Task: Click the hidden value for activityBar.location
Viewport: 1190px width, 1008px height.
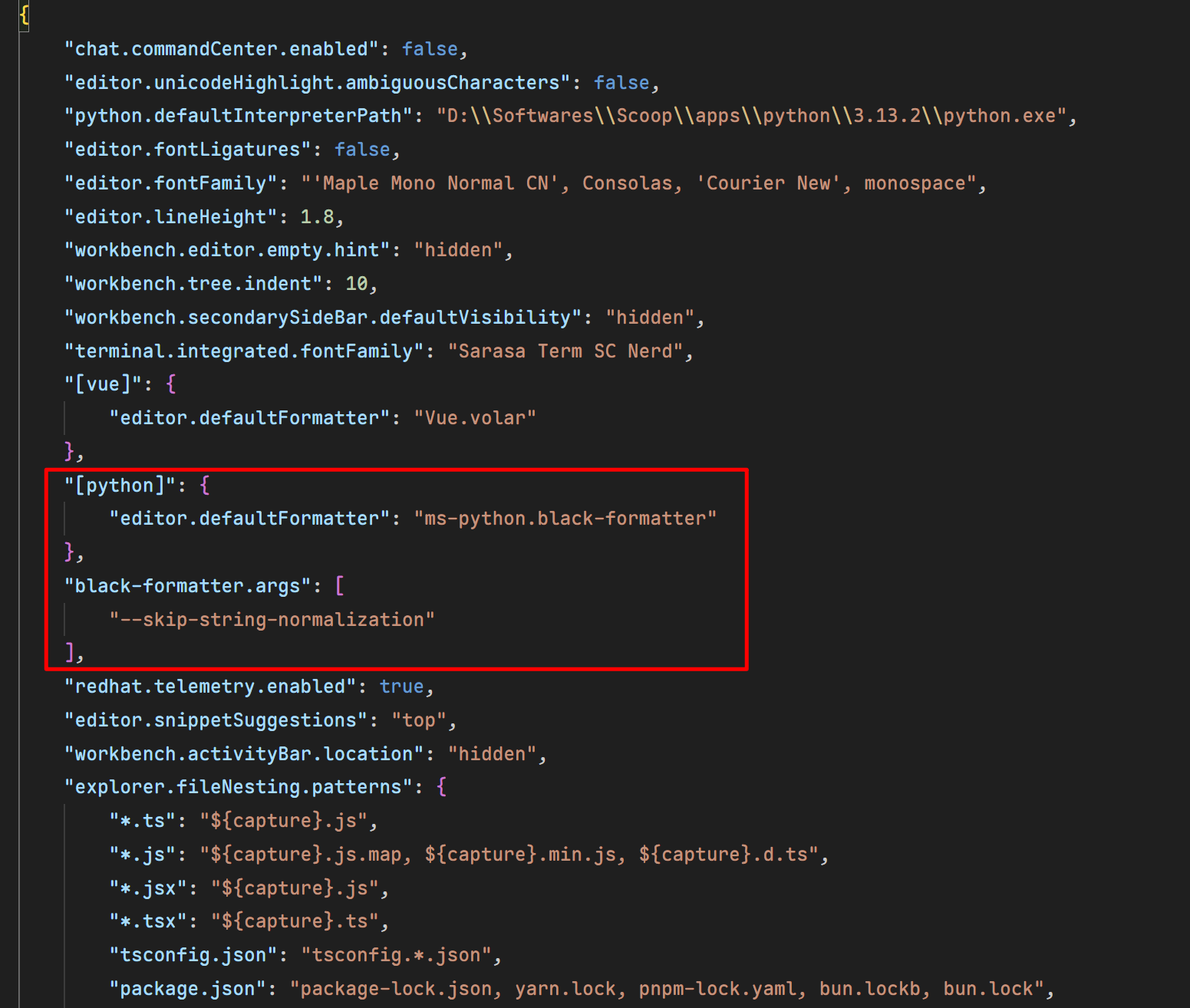Action: coord(493,753)
